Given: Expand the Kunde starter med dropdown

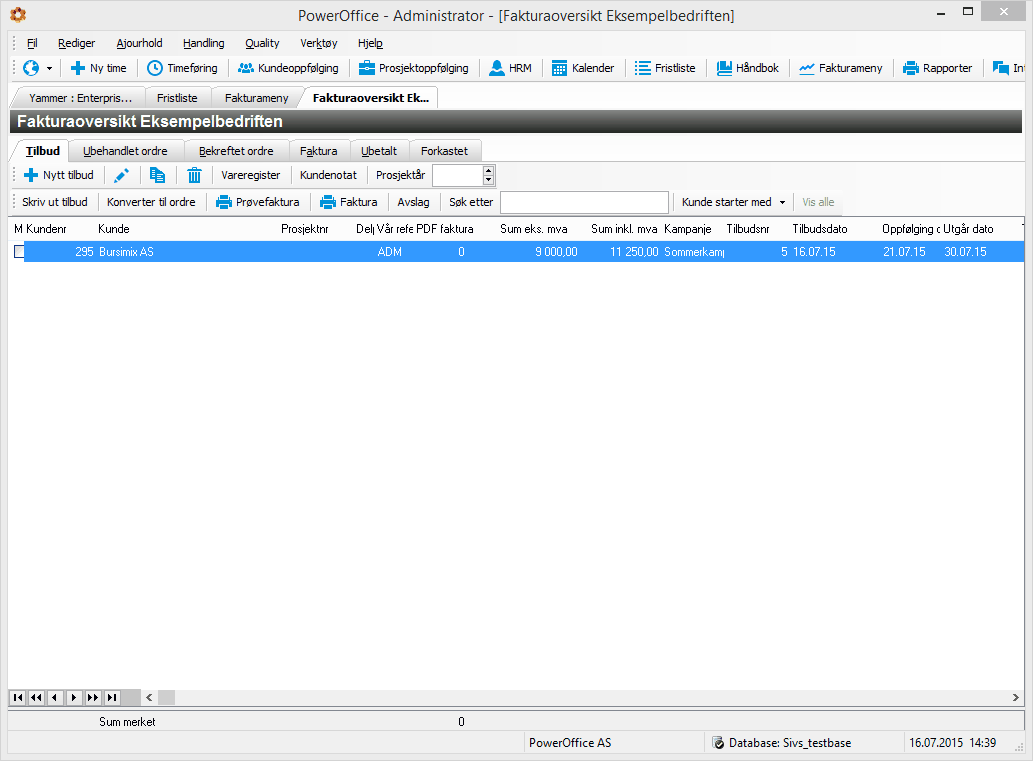Looking at the screenshot, I should click(783, 202).
